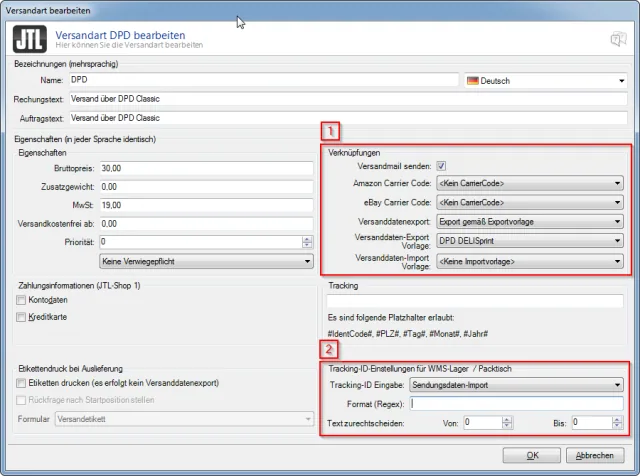Open the help icon in the header

[618, 39]
